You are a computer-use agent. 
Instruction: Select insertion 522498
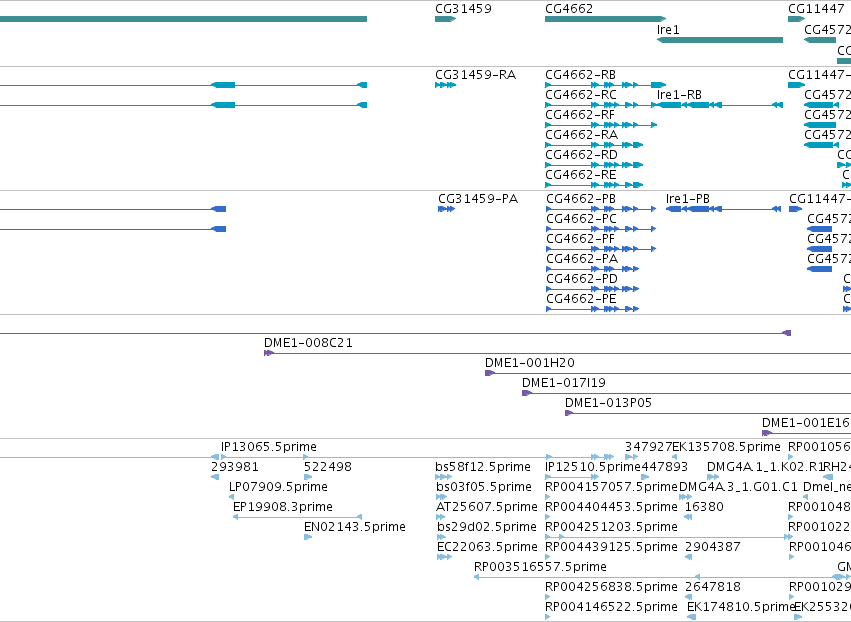328,467
